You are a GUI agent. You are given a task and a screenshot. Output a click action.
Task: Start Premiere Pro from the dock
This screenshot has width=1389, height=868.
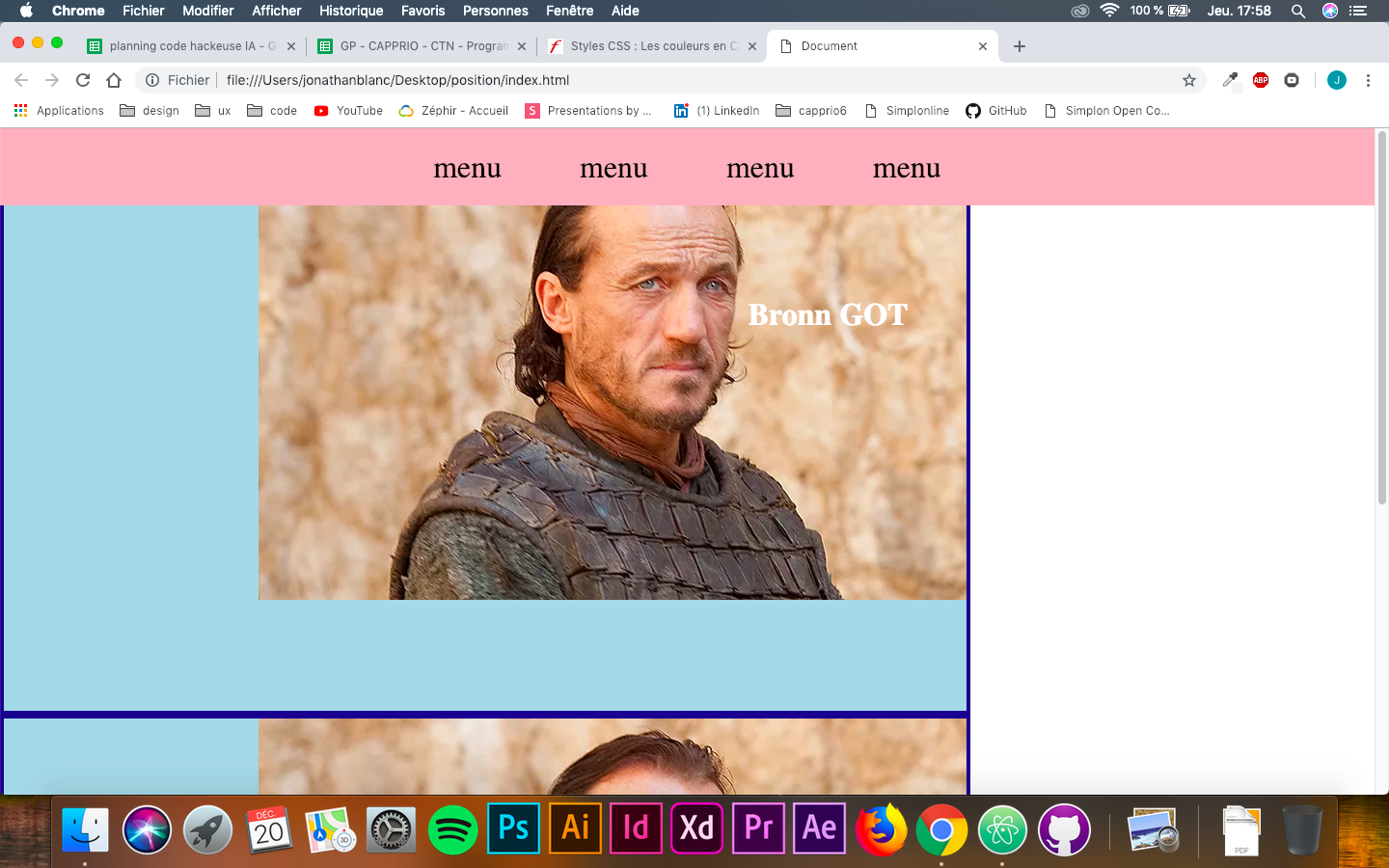click(758, 827)
